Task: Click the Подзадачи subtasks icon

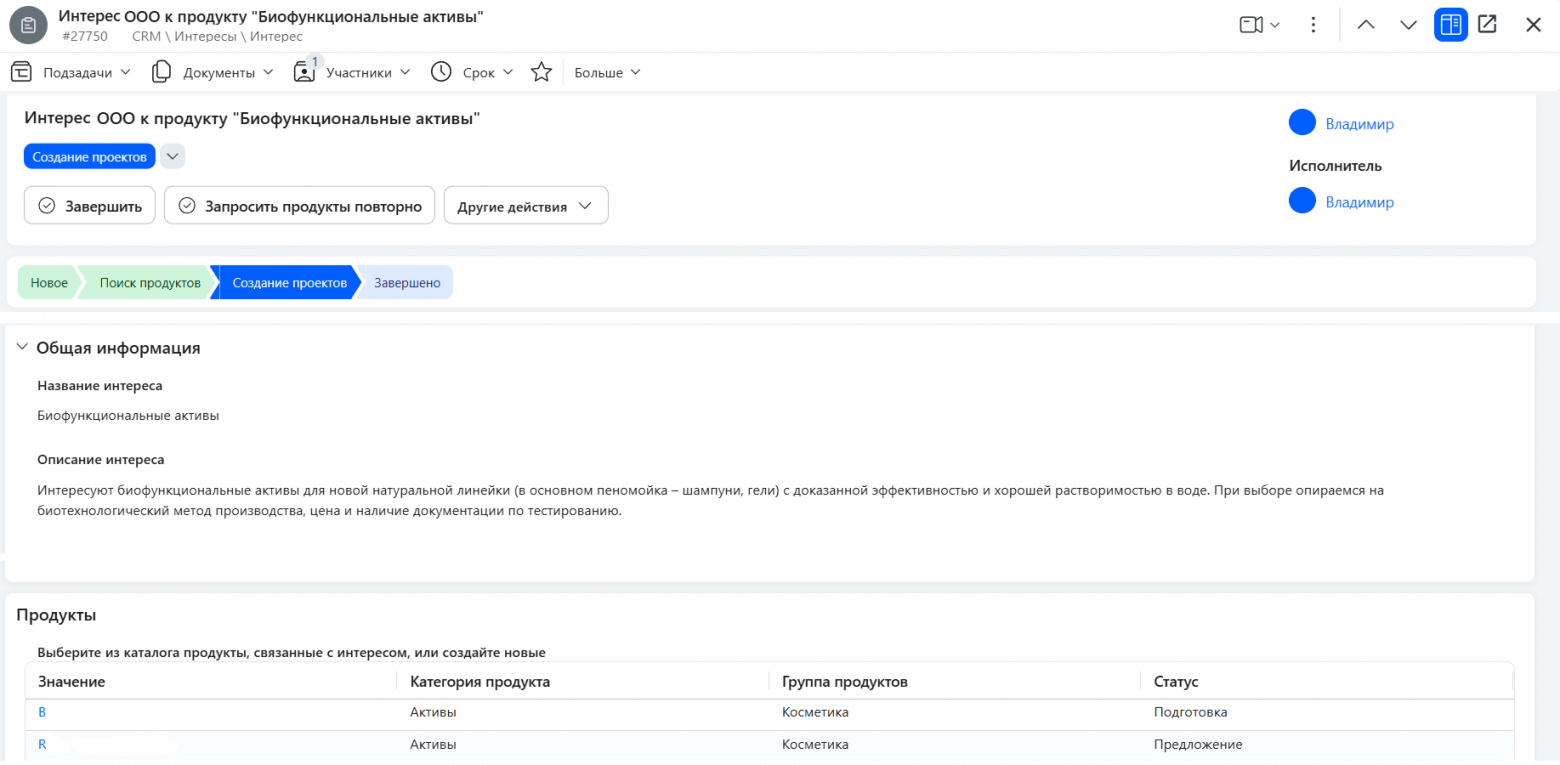Action: 20,71
